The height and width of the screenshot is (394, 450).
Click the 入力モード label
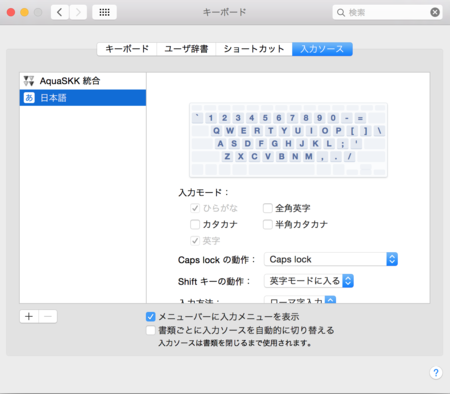pos(203,193)
